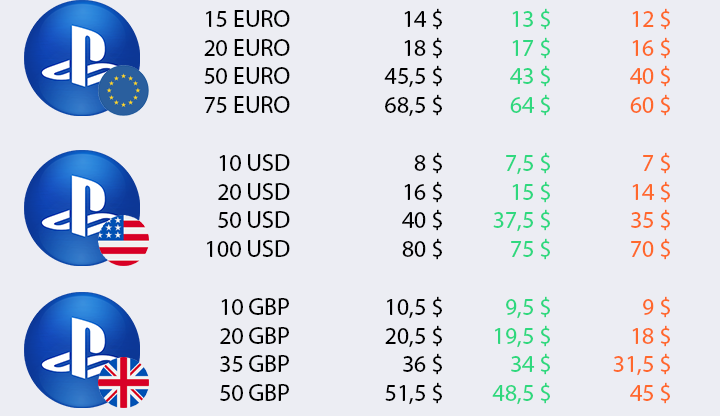Click the green 37,5 $ price
720x416 pixels.
522,221
